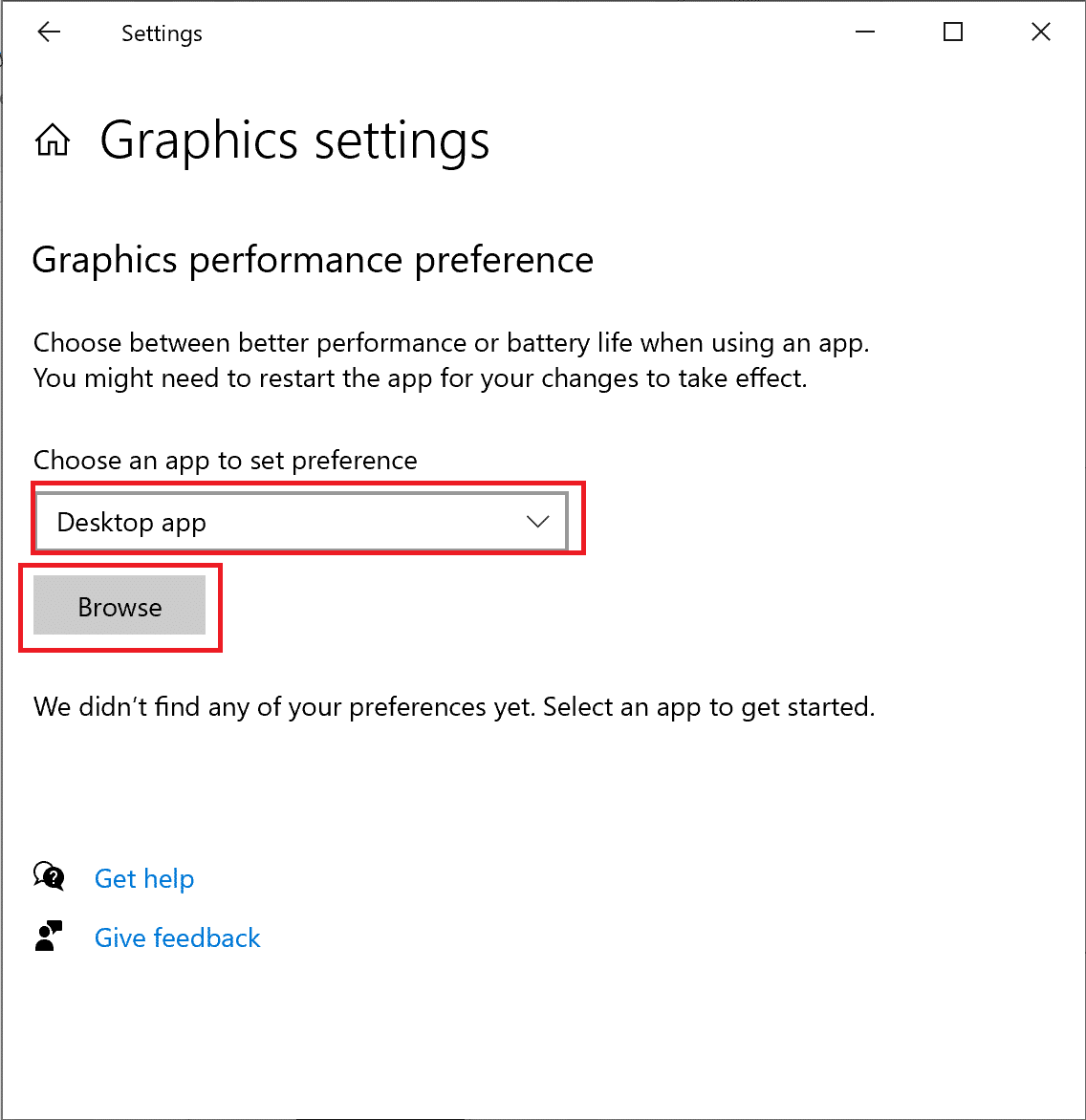Select the Choose an app to set preference label

(225, 460)
